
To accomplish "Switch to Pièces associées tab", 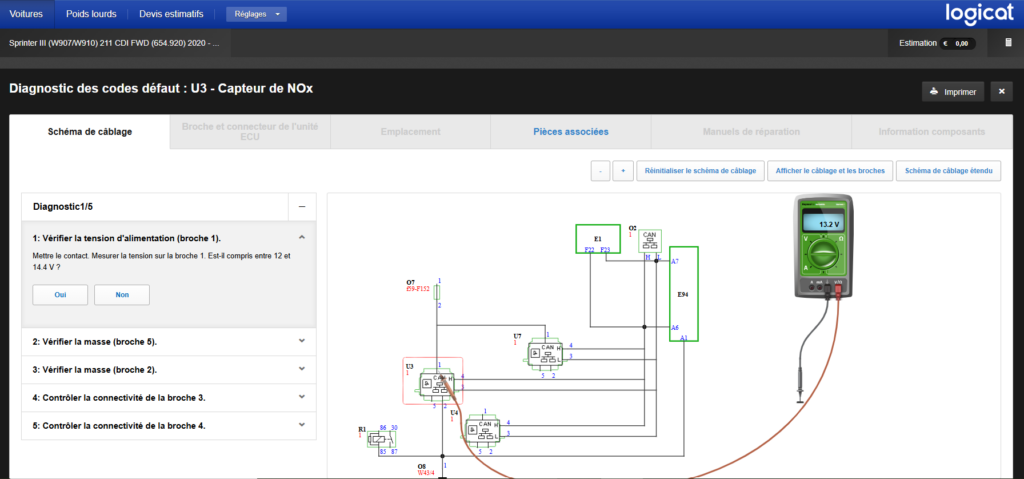I will (x=571, y=132).
